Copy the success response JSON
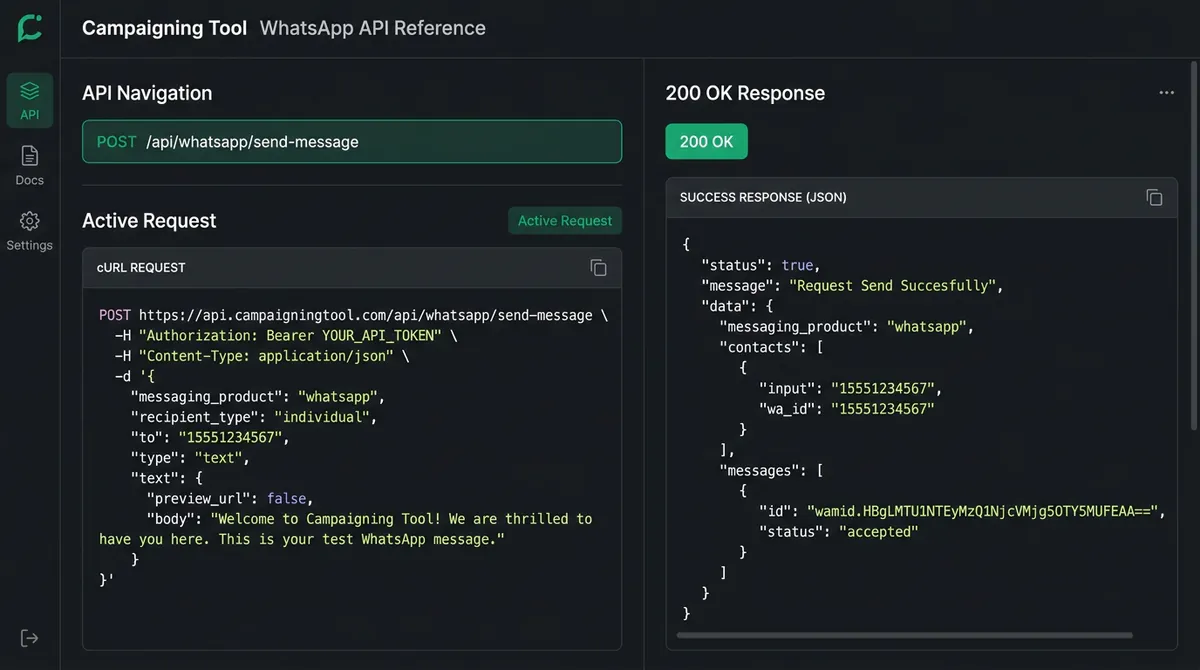 [x=1154, y=197]
